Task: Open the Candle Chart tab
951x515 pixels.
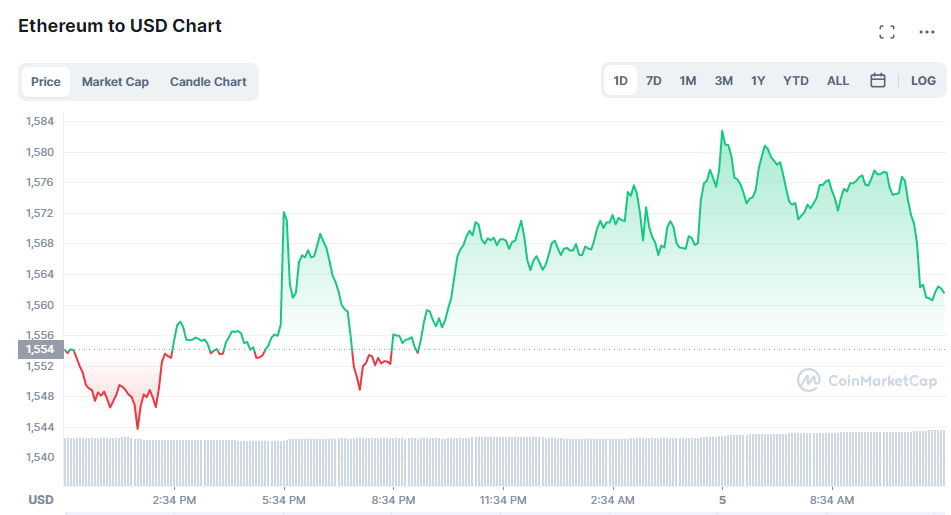Action: [208, 82]
